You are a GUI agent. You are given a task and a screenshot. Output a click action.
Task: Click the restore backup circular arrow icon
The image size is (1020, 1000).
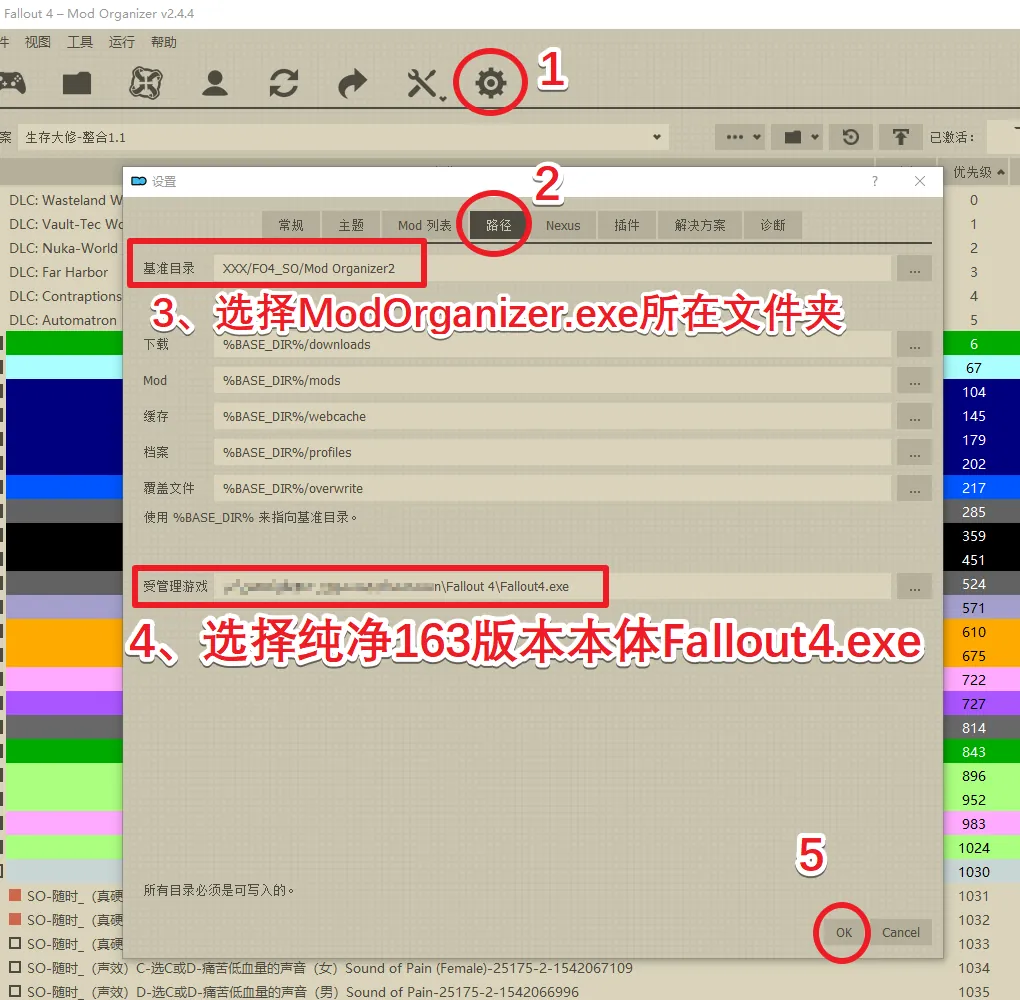850,137
